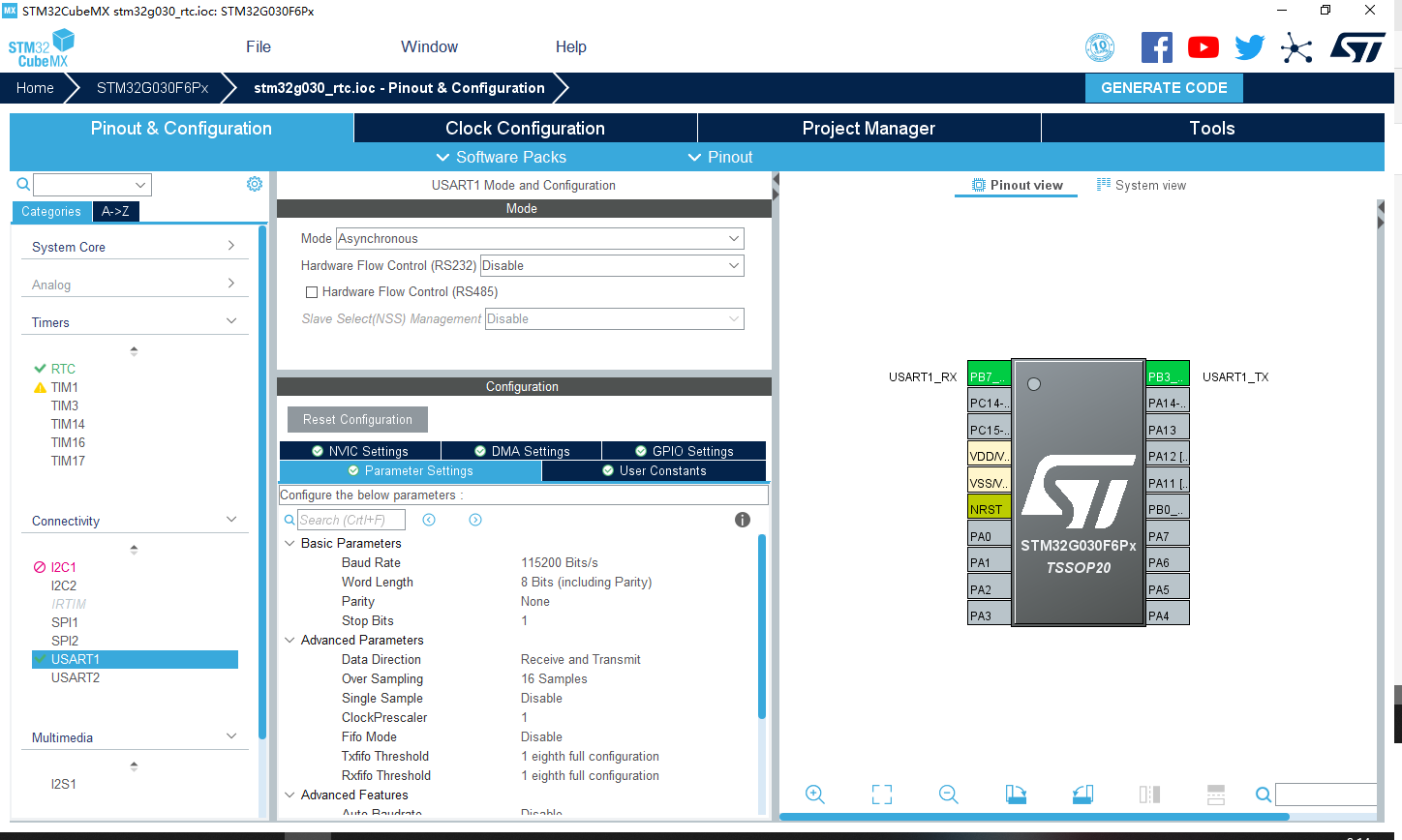
Task: Open the Pinout dropdown menu
Action: tap(719, 157)
